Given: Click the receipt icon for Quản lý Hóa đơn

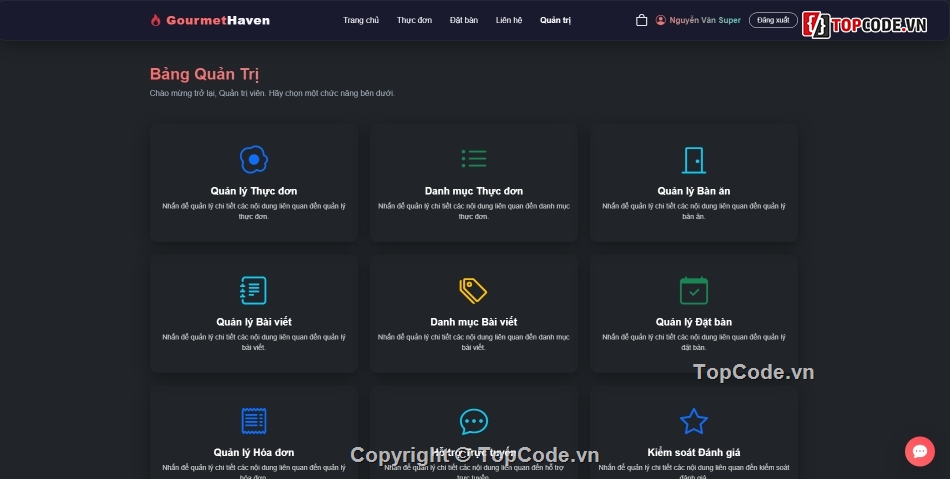Looking at the screenshot, I should [x=254, y=421].
